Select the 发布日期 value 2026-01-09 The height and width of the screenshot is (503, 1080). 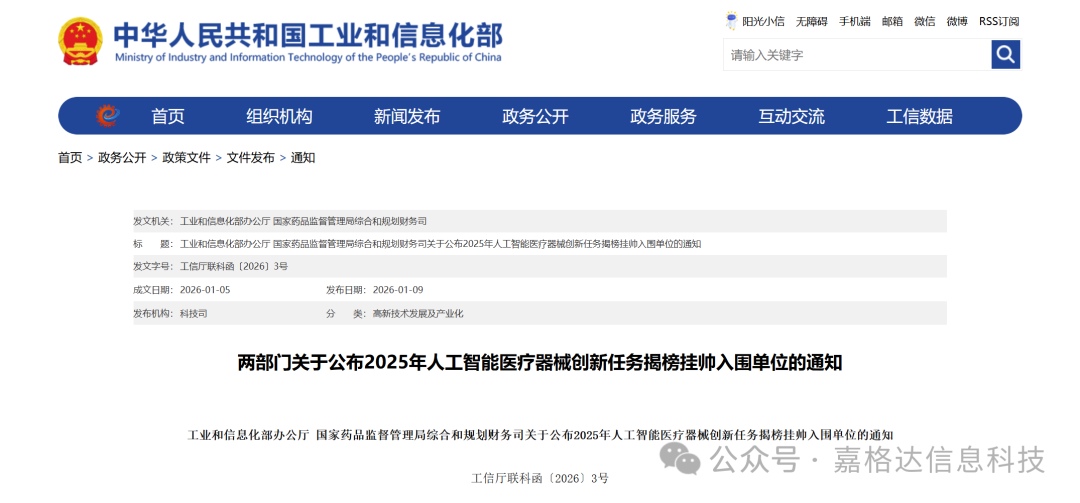(x=397, y=289)
